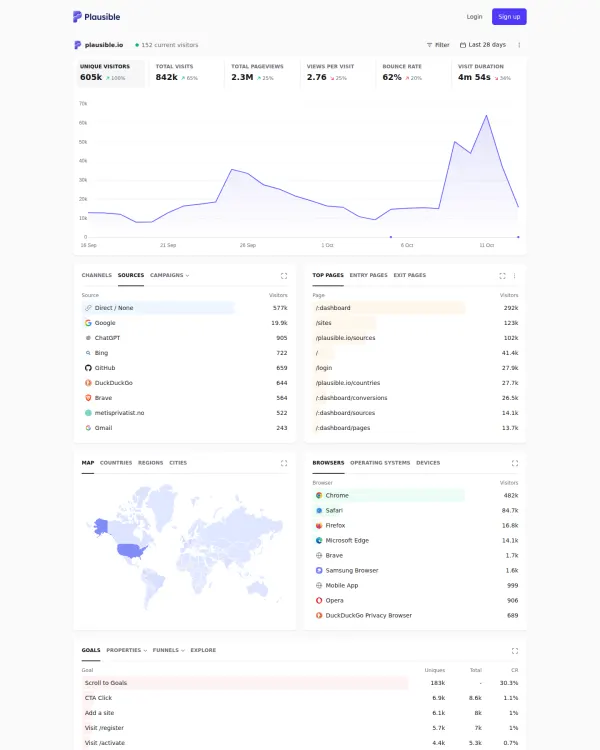Click the Chrome browser icon
Image resolution: width=600 pixels, height=750 pixels.
tap(319, 496)
